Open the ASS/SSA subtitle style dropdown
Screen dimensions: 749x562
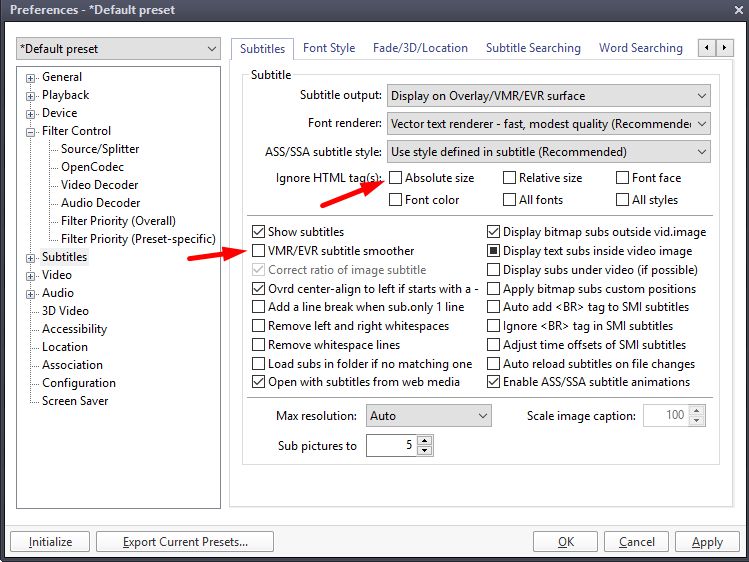pos(548,152)
